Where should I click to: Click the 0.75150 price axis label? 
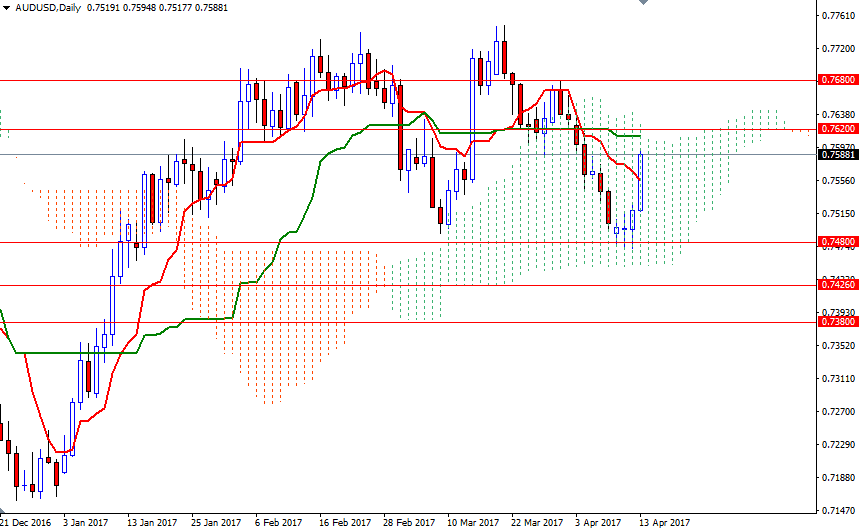838,214
